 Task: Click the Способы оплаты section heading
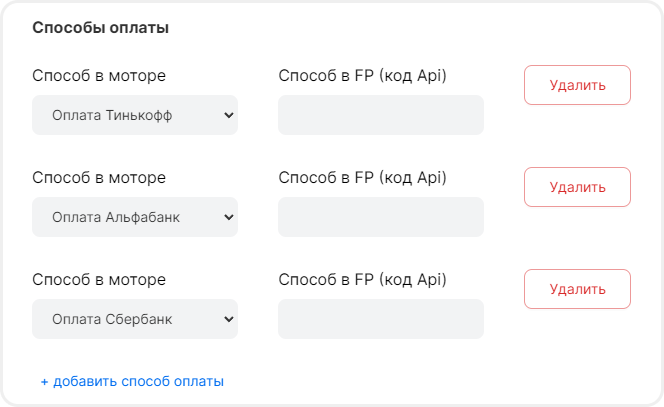(100, 28)
